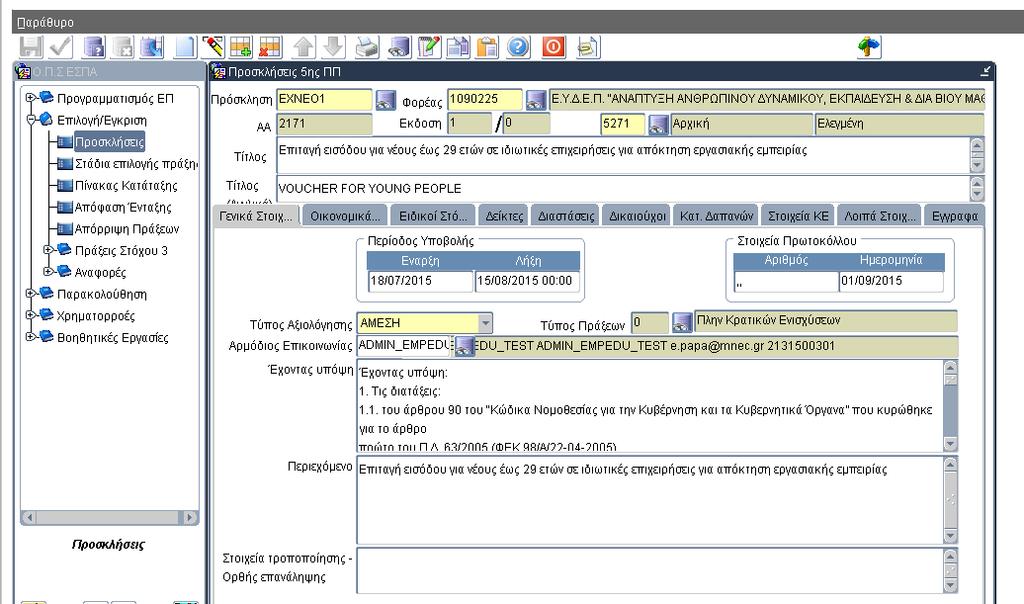Viewport: 1024px width, 604px height.
Task: Click the Λήξη date field 15/08/2015 00:00
Action: [527, 281]
